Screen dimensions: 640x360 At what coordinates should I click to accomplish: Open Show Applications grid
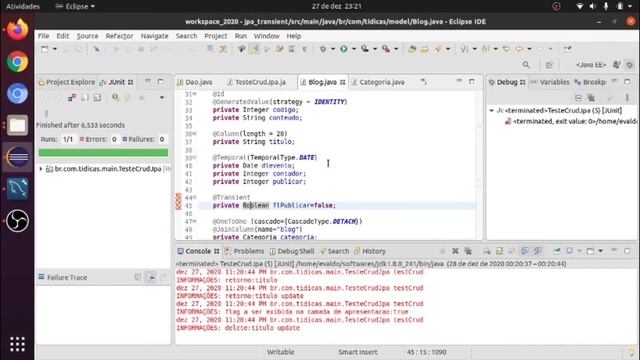pyautogui.click(x=17, y=344)
